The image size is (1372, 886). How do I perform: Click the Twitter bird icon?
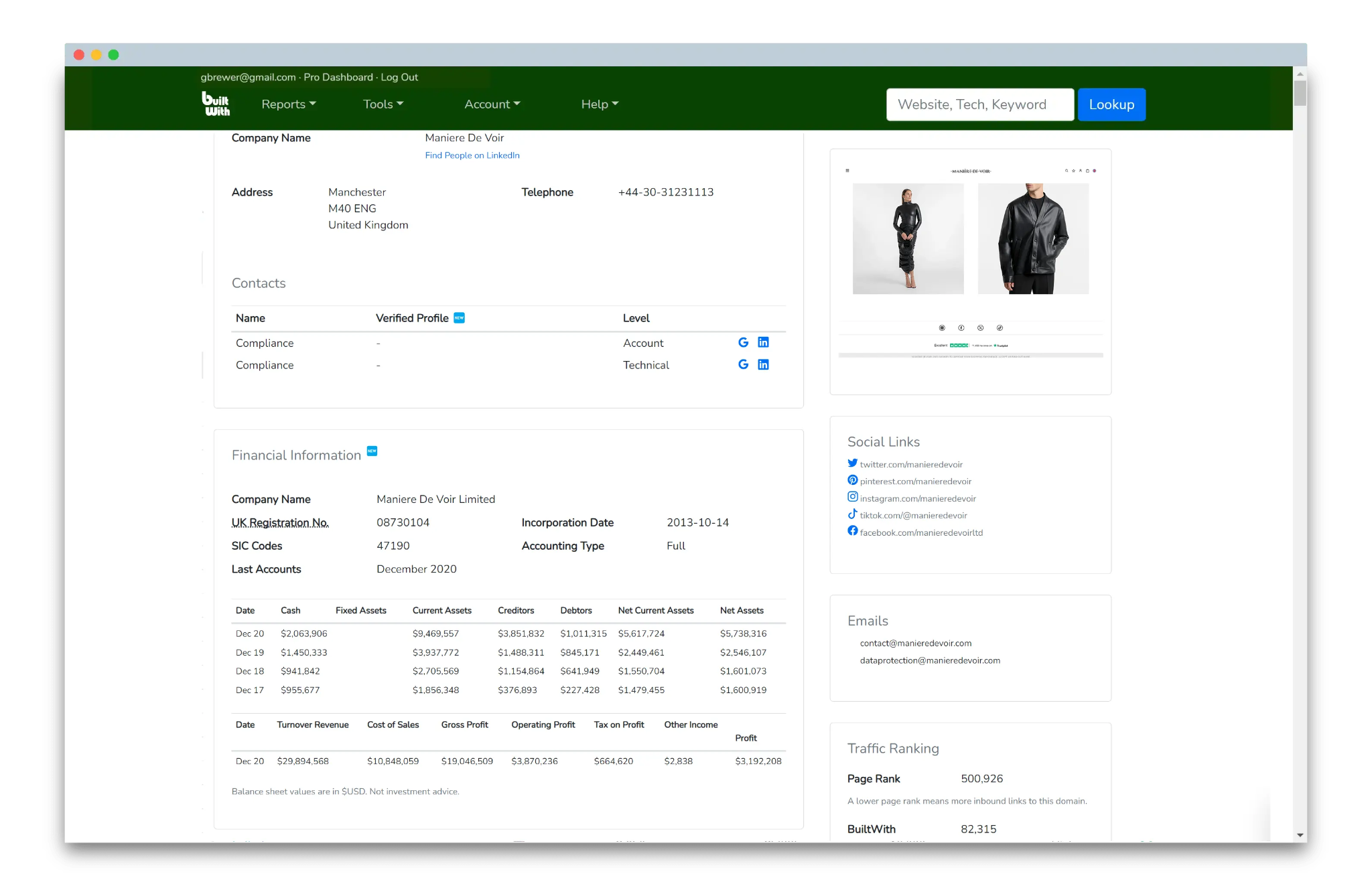pos(852,463)
